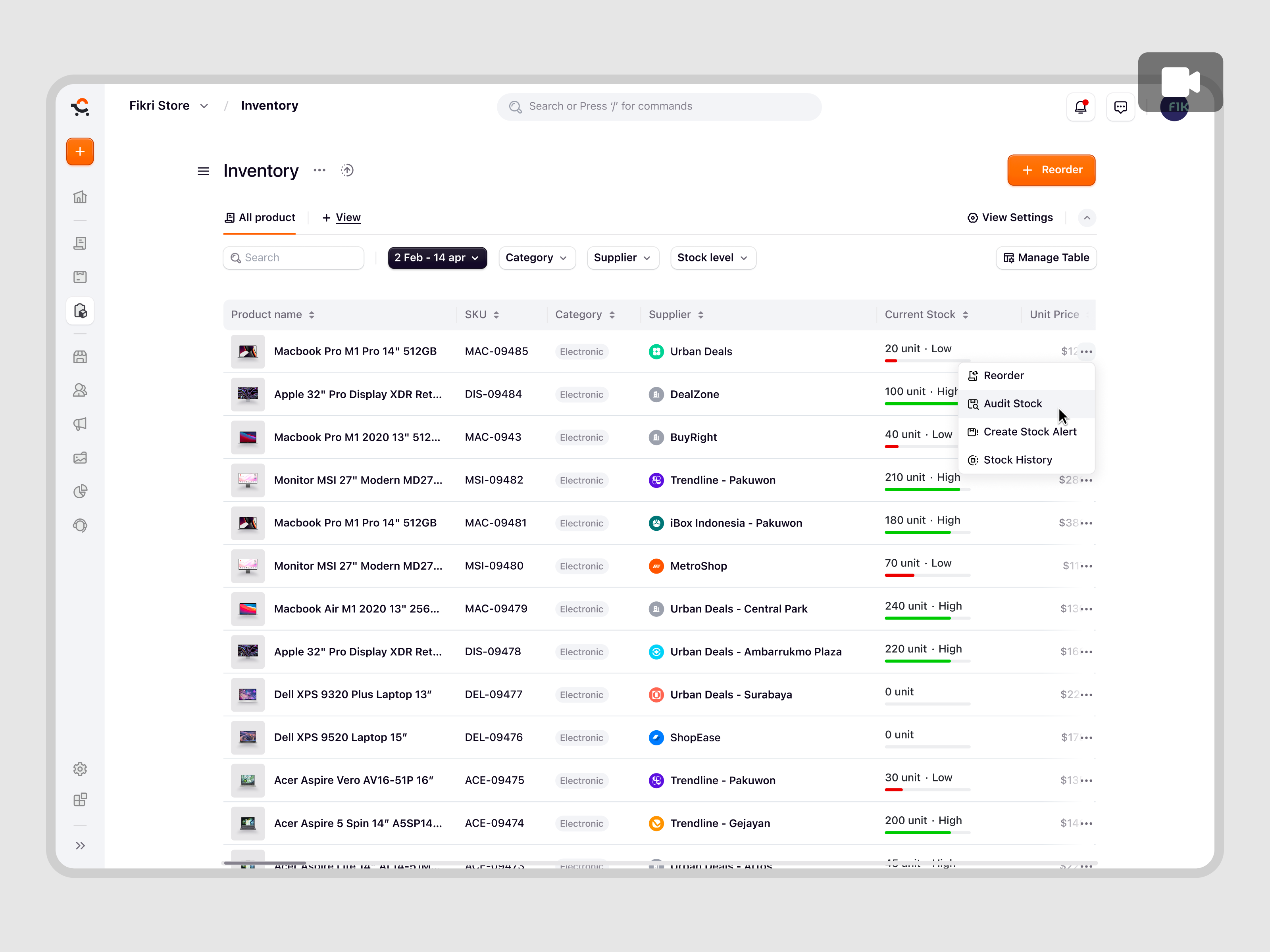Select the Store icon in the sidebar
Viewport: 1270px width, 952px height.
[80, 356]
